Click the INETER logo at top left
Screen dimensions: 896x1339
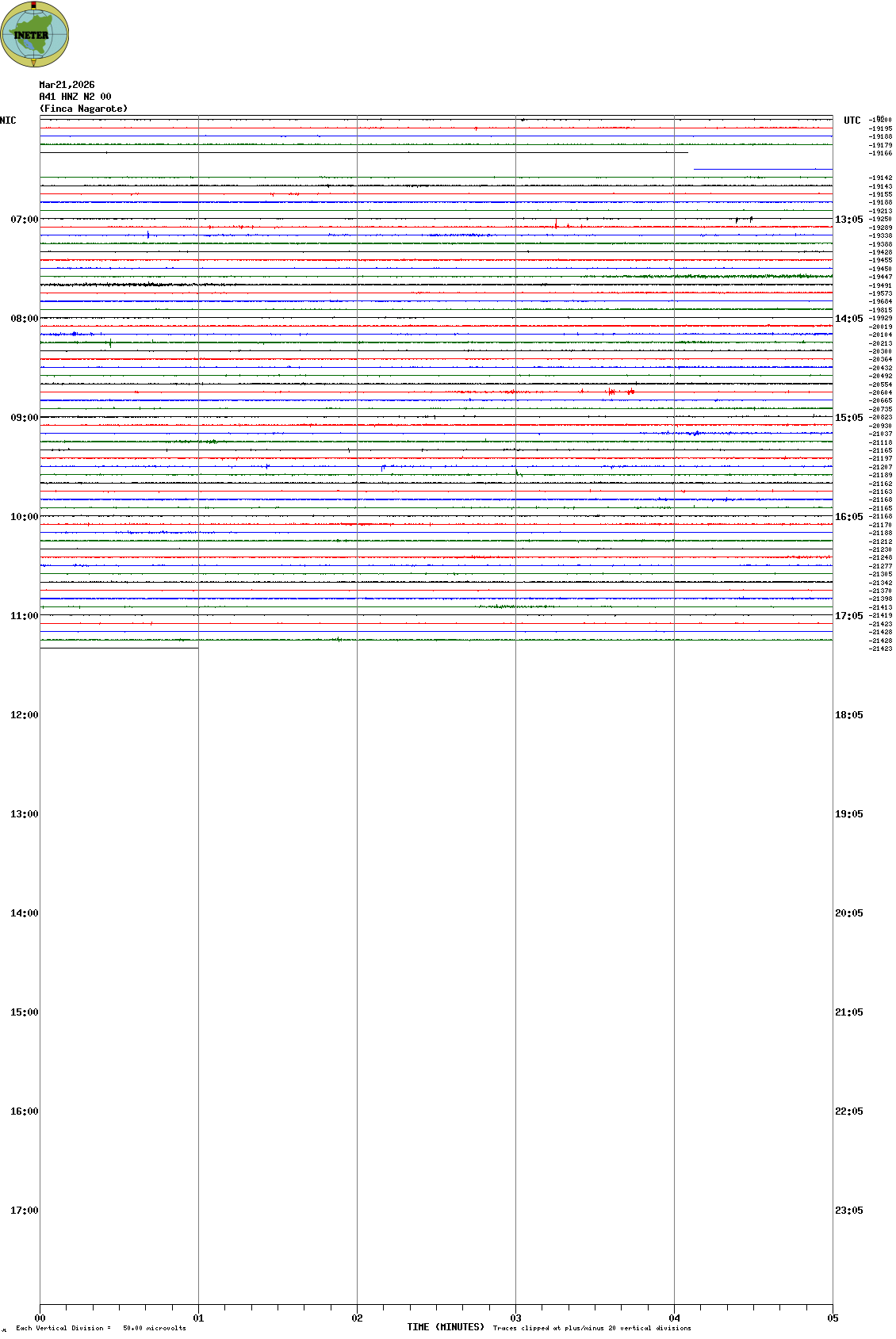pos(34,35)
